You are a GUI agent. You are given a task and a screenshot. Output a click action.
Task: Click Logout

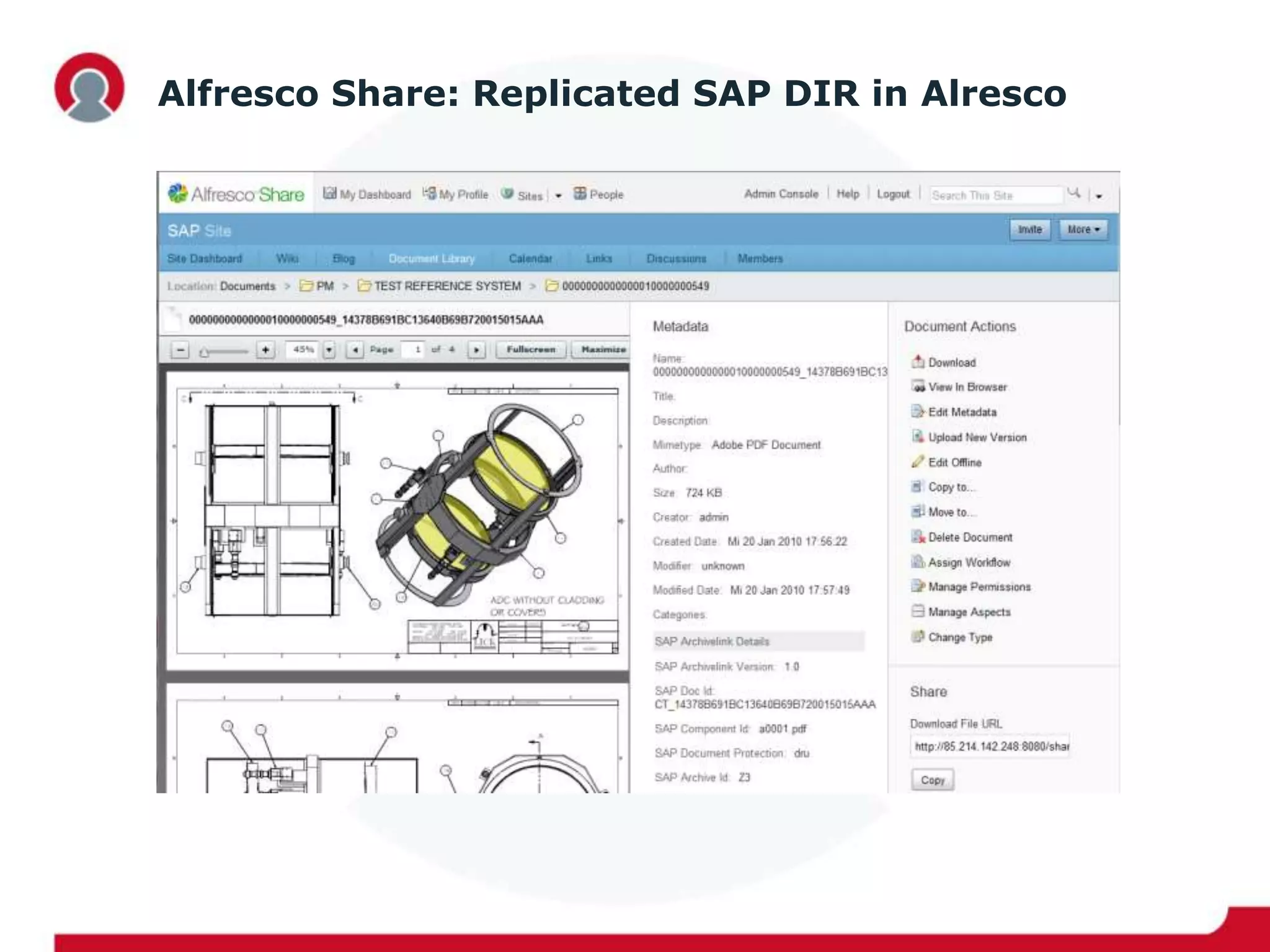tap(893, 194)
